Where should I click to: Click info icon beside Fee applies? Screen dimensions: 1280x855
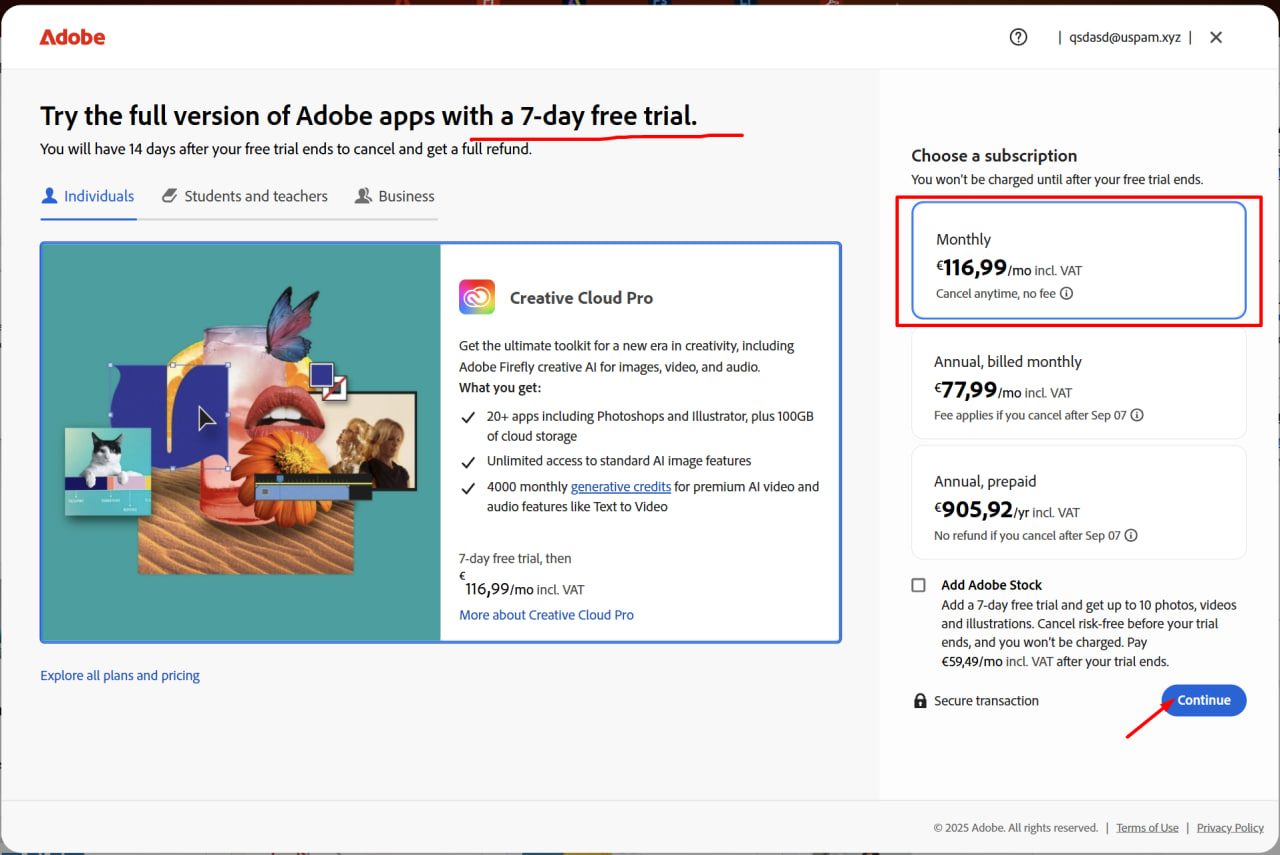(1137, 415)
